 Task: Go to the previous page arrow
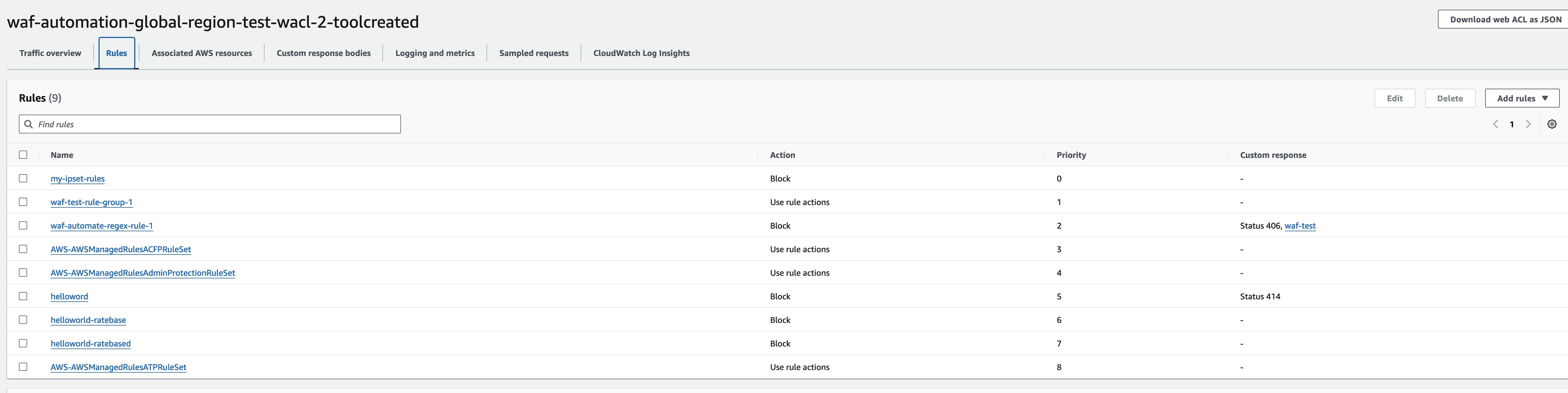click(x=1495, y=124)
